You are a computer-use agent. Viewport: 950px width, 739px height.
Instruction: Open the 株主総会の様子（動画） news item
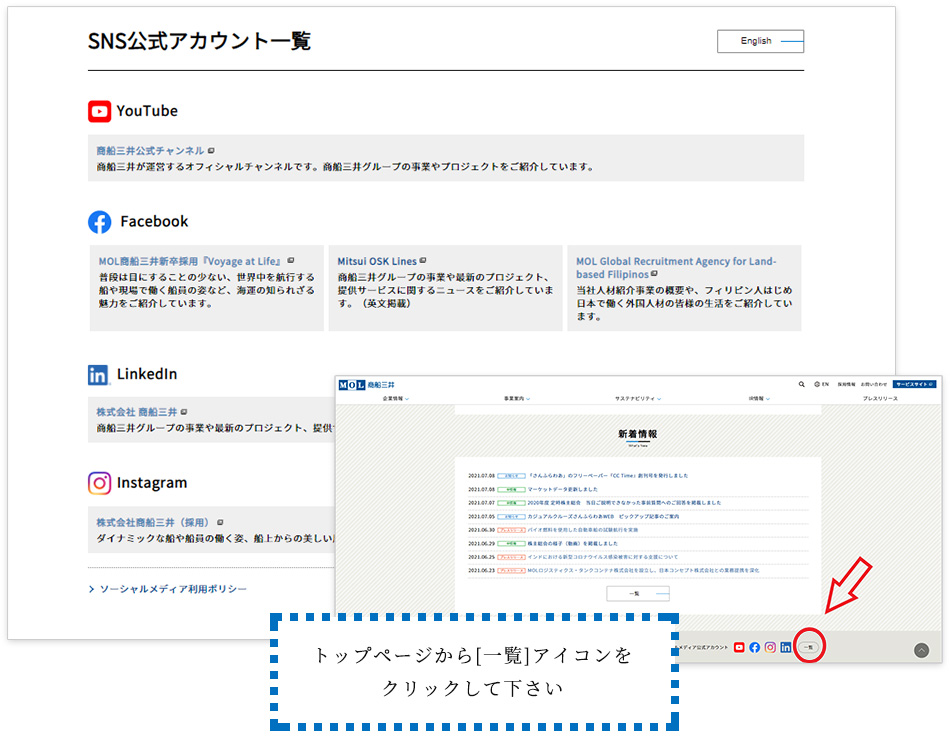573,543
